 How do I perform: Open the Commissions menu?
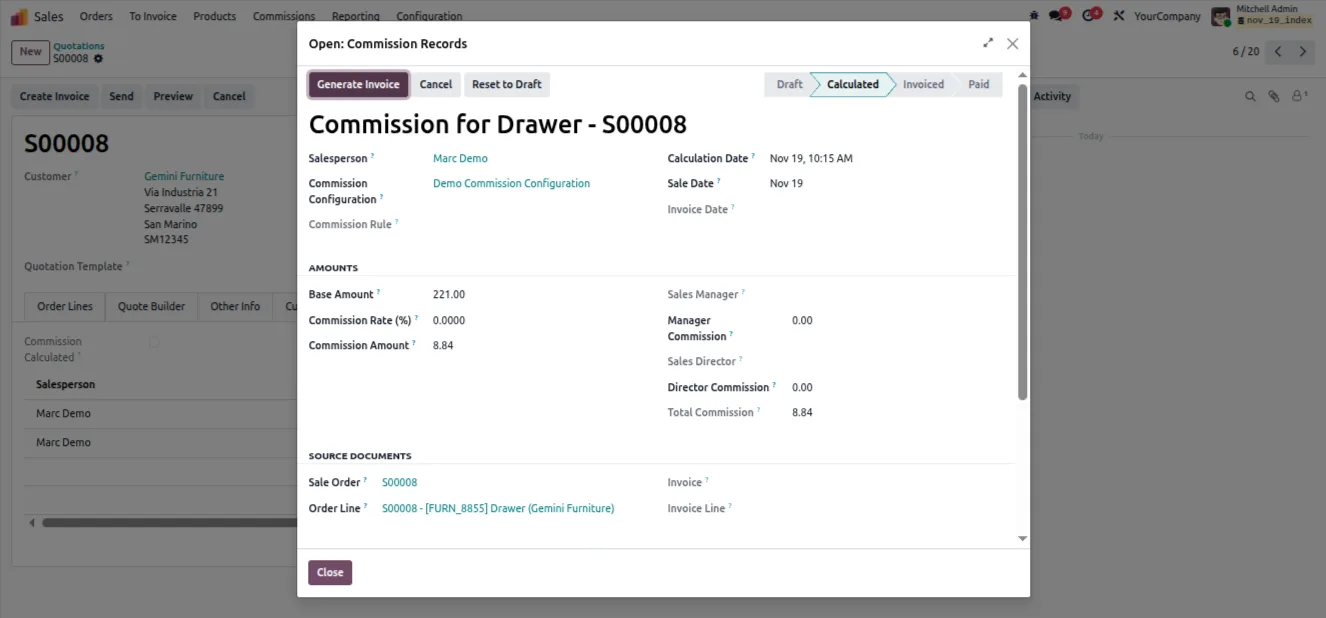point(284,16)
